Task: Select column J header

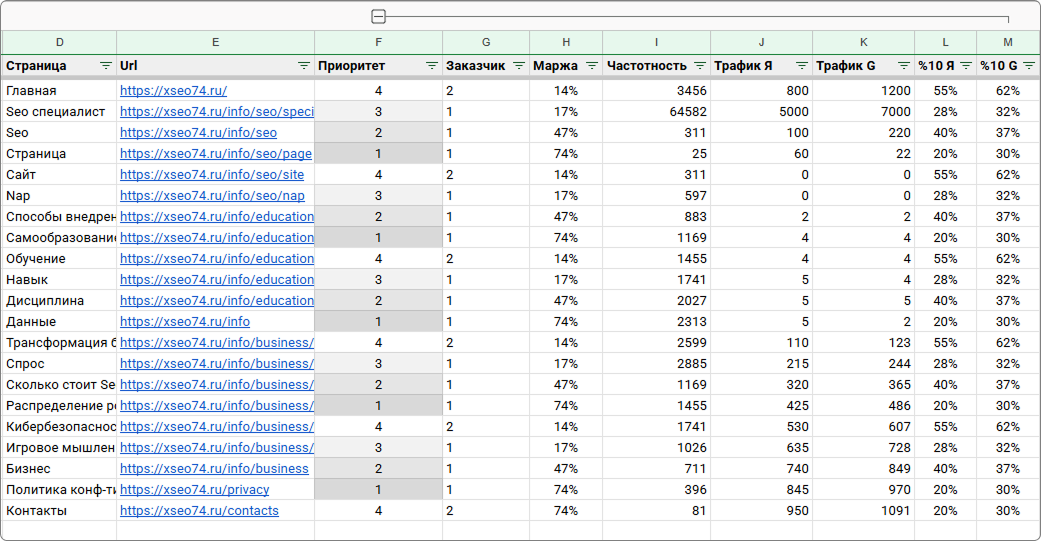Action: [762, 43]
